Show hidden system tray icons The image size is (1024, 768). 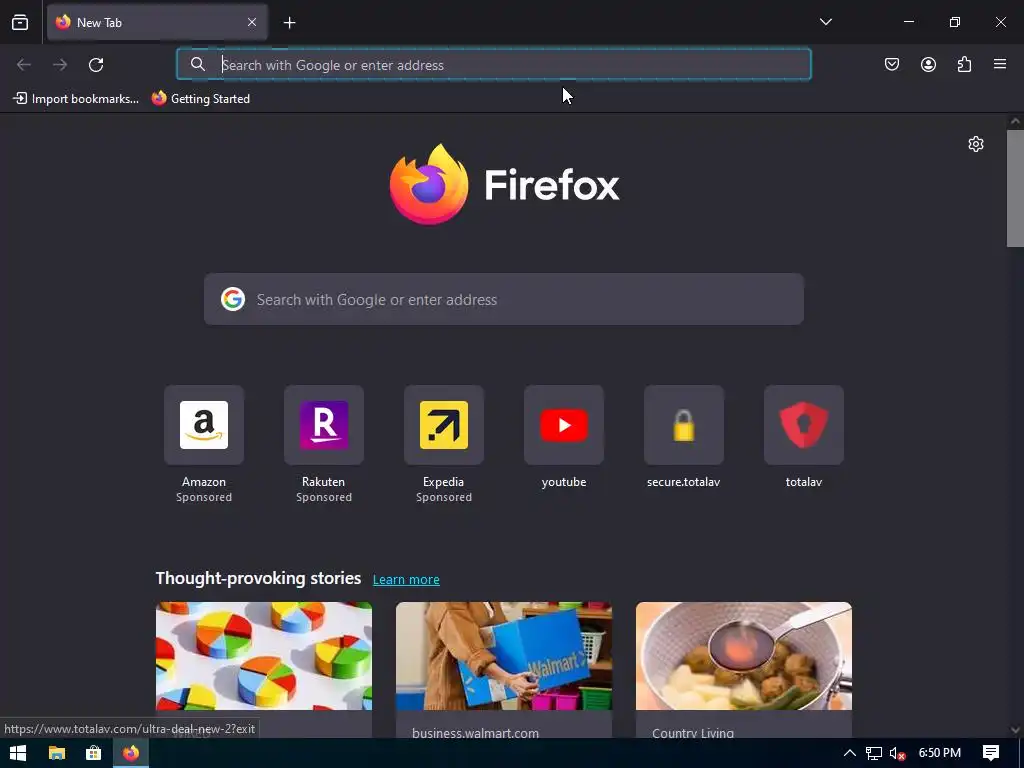[x=850, y=753]
